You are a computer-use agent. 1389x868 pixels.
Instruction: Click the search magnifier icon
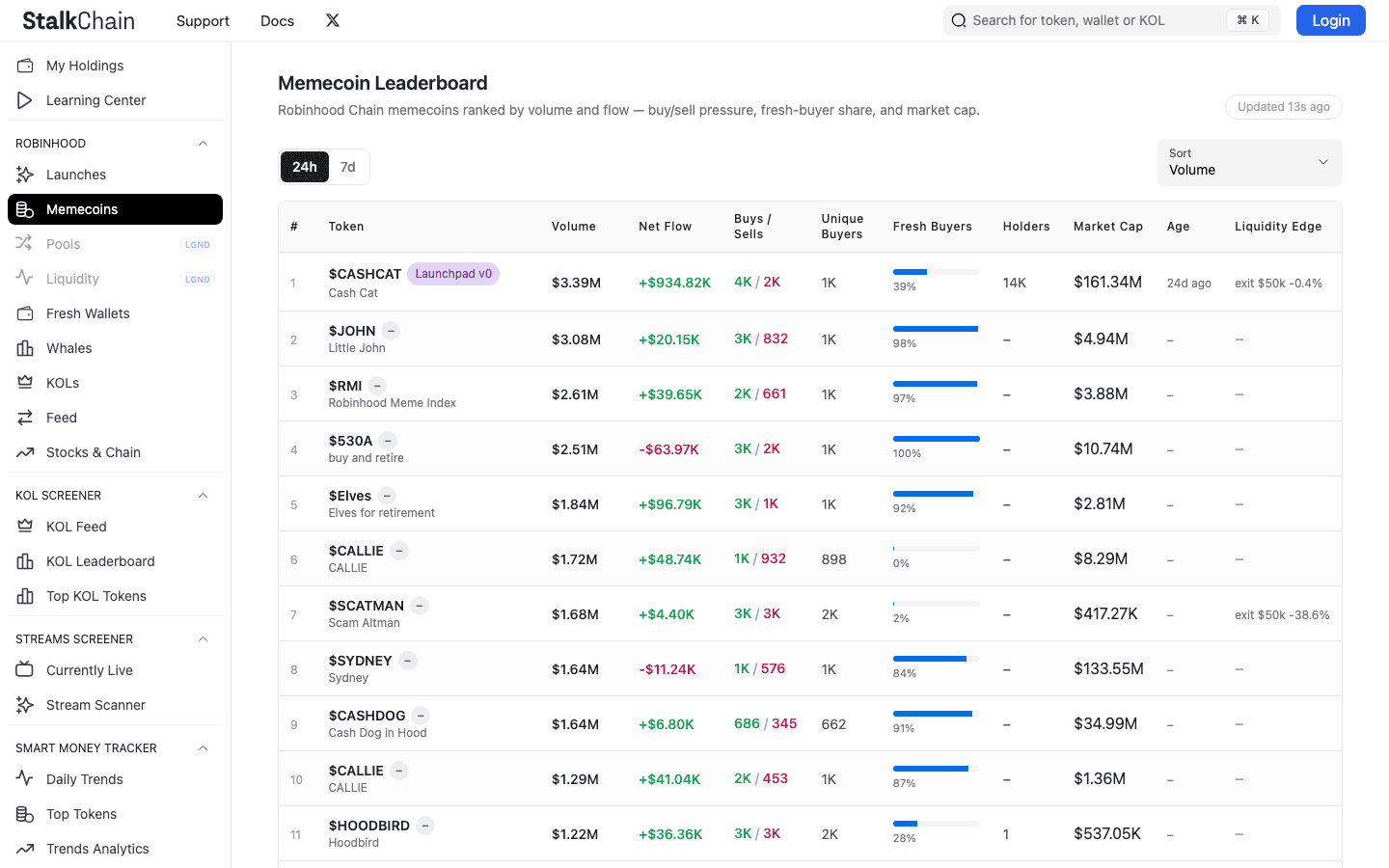coord(959,20)
